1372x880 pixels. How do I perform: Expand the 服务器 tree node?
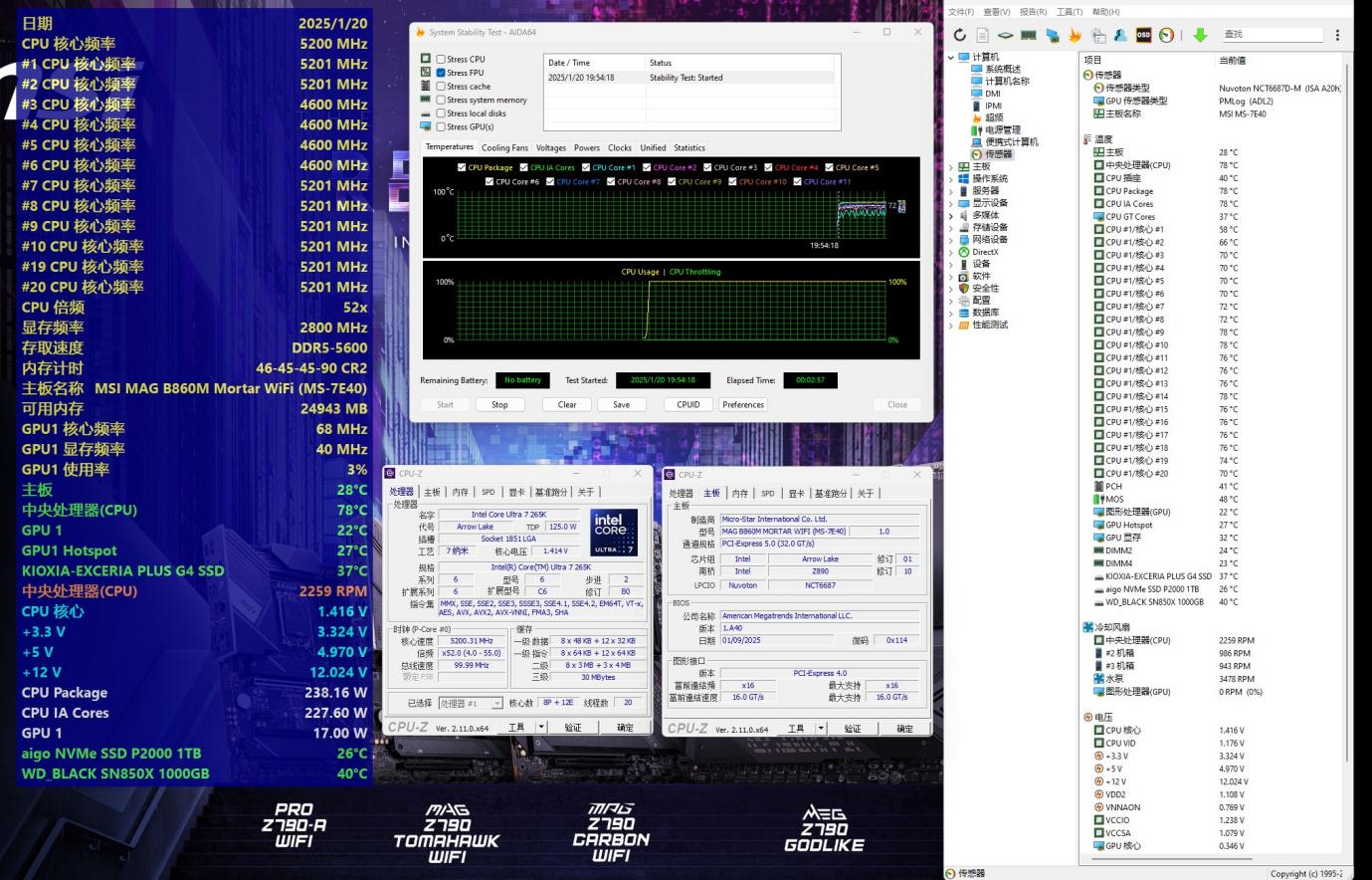tap(950, 190)
